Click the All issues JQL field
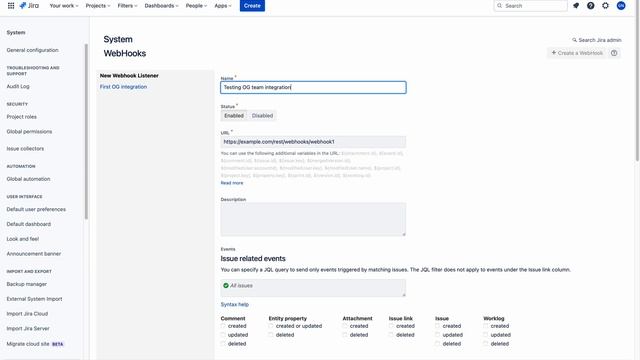The image size is (640, 360). click(313, 288)
